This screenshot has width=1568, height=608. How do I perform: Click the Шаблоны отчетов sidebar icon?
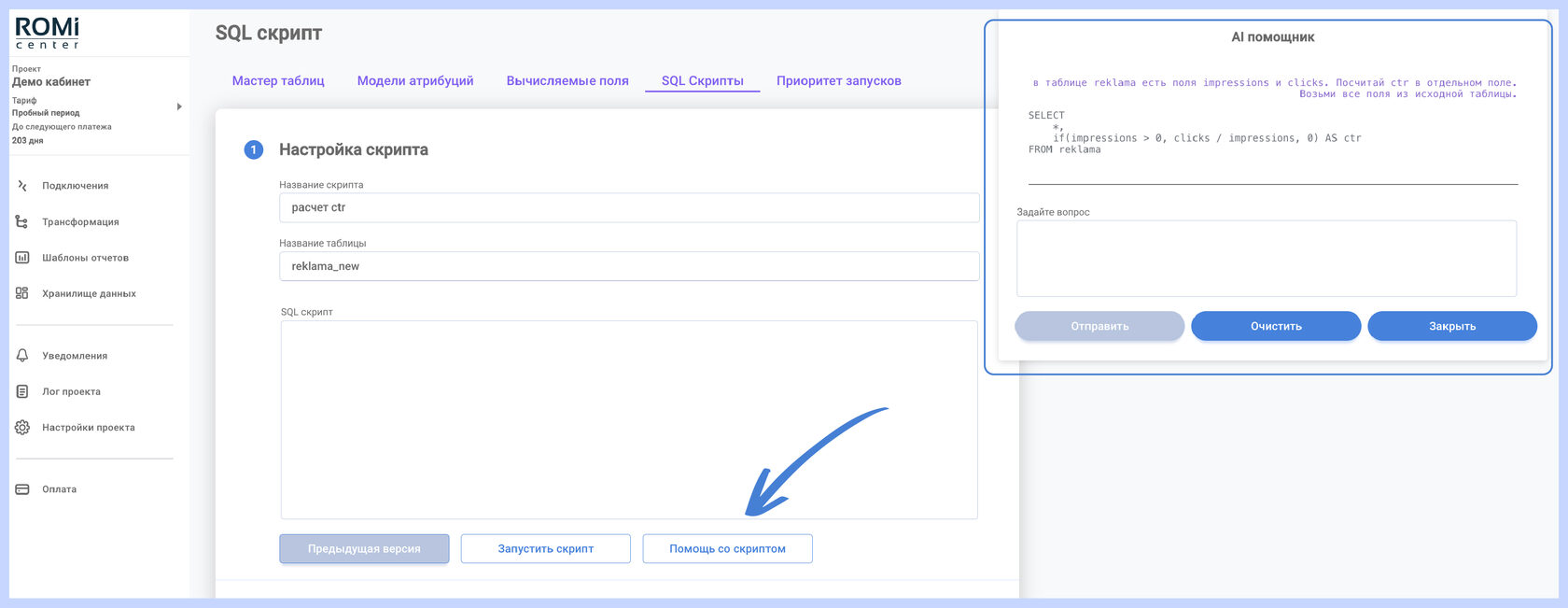22,258
